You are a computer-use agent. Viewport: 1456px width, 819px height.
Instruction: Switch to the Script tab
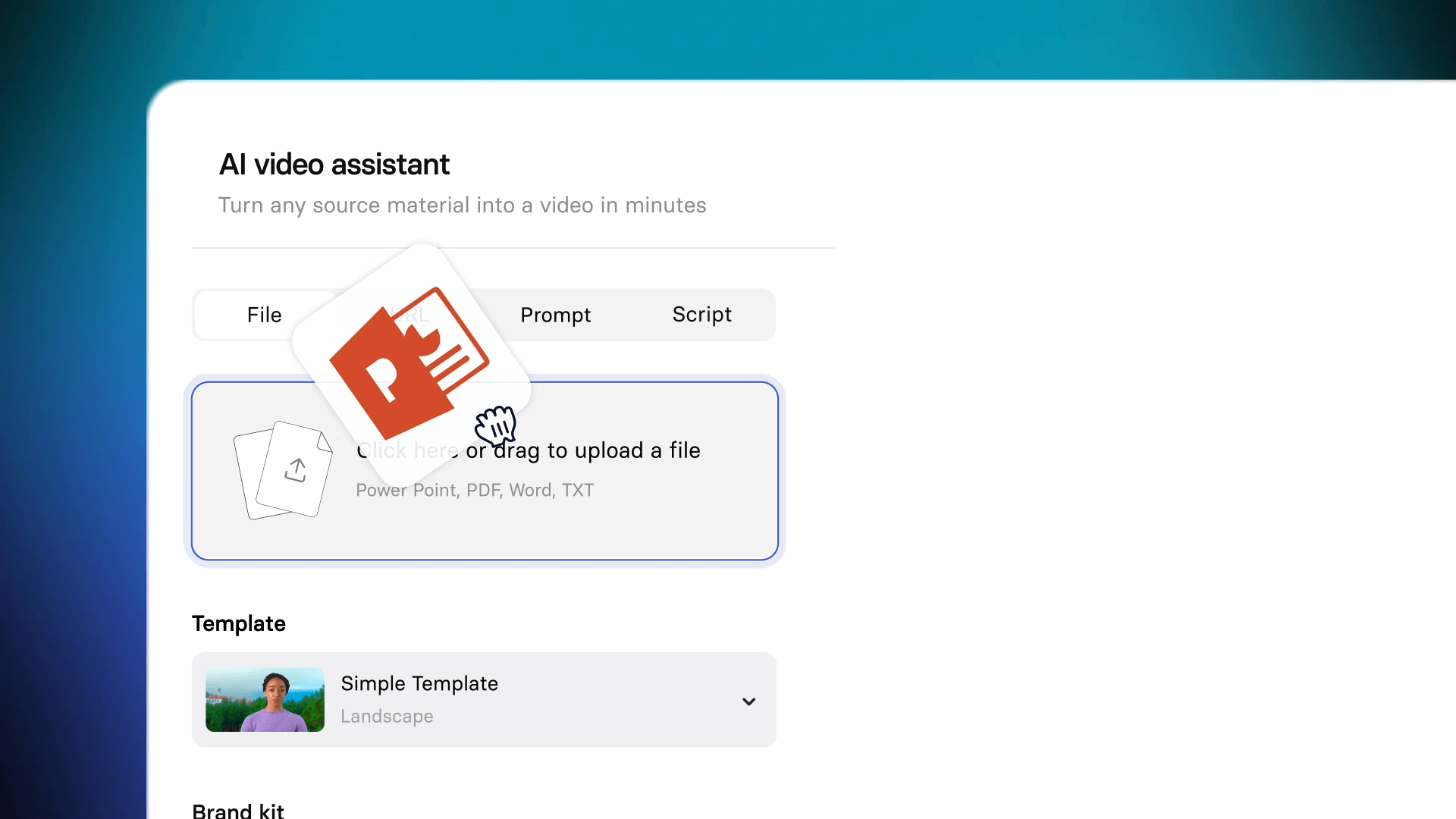click(x=701, y=315)
